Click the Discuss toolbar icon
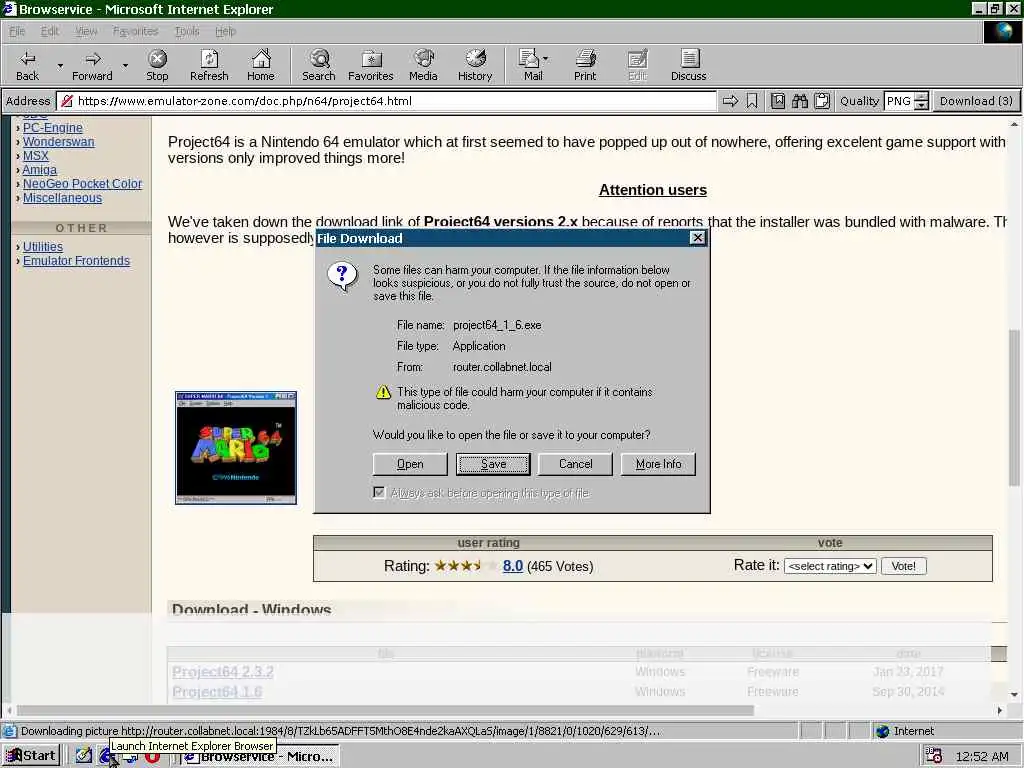 [x=689, y=59]
